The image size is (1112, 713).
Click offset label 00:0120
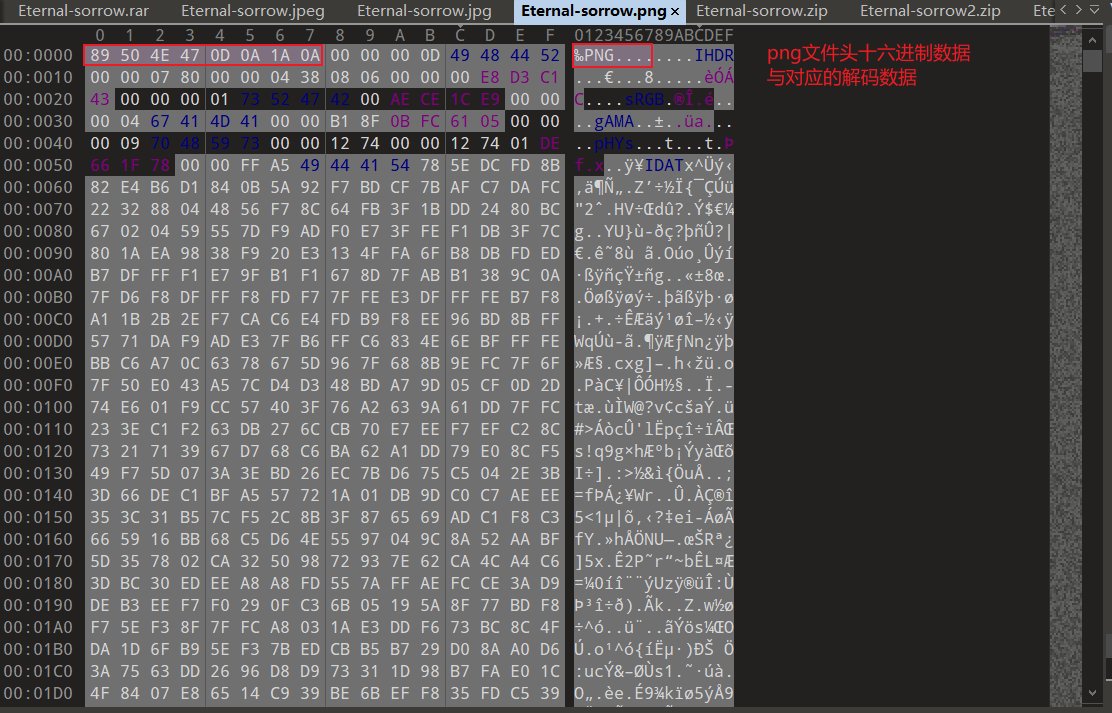click(38, 451)
